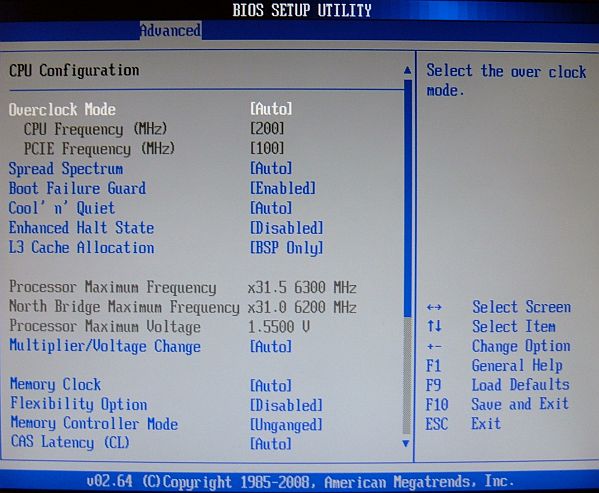The image size is (599, 493).
Task: Open L3 Cache Allocation BSP Only option
Action: [287, 248]
